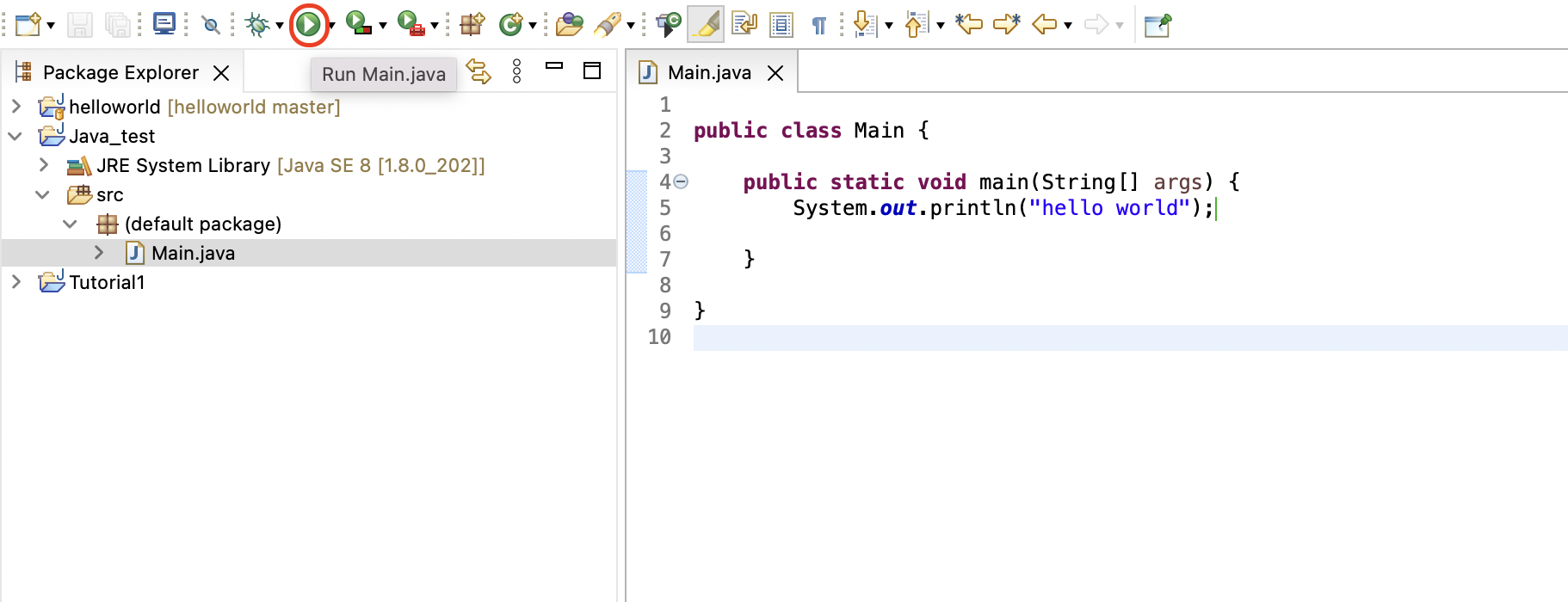Open the Search dropdown arrow

pos(631,26)
